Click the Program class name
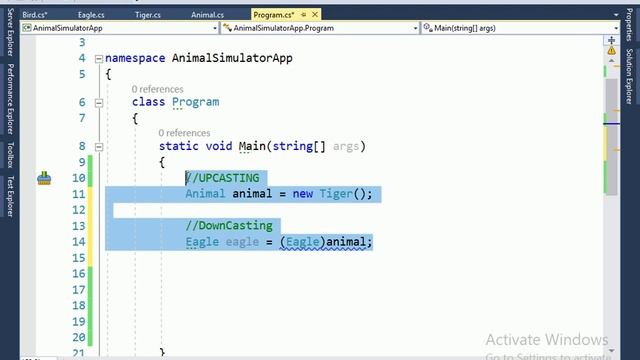Viewport: 640px width, 360px height. click(x=196, y=102)
